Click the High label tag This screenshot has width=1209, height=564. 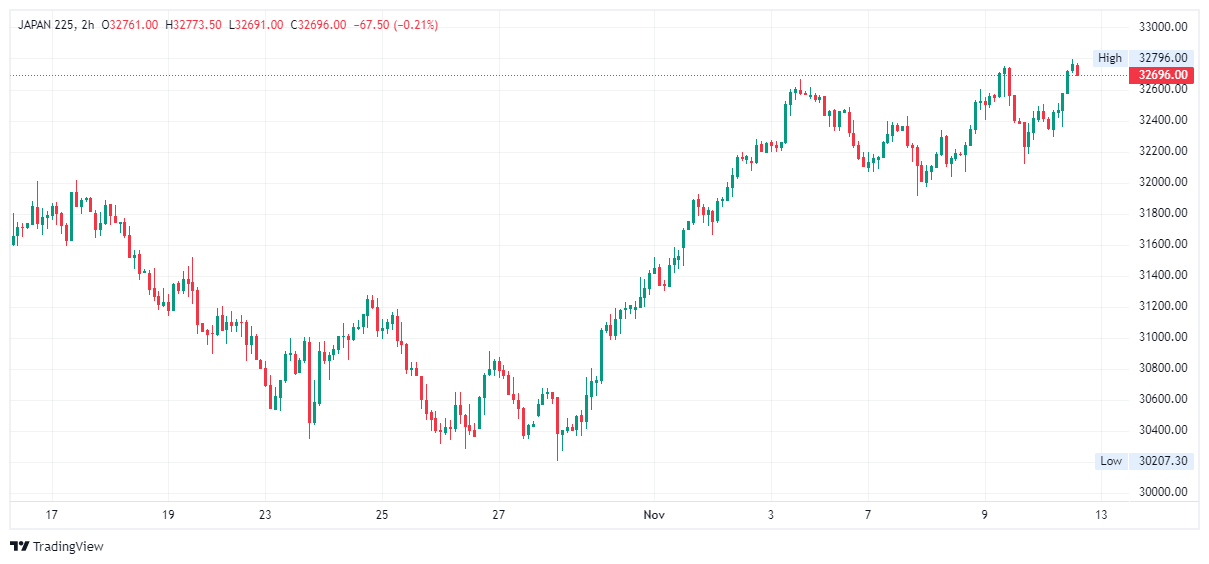click(1109, 58)
